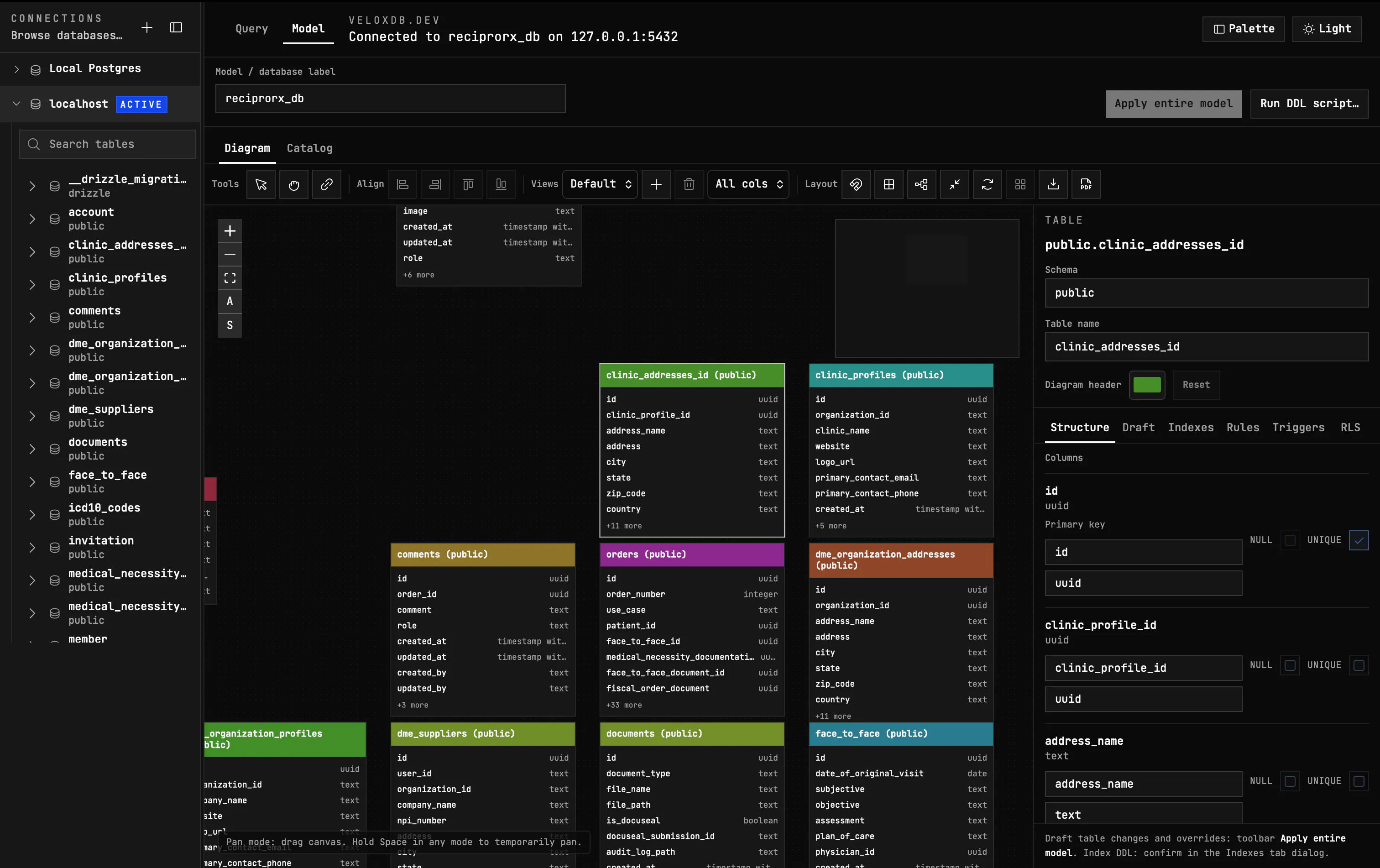Image resolution: width=1380 pixels, height=868 pixels.
Task: Click Run DDL script button
Action: [x=1309, y=104]
